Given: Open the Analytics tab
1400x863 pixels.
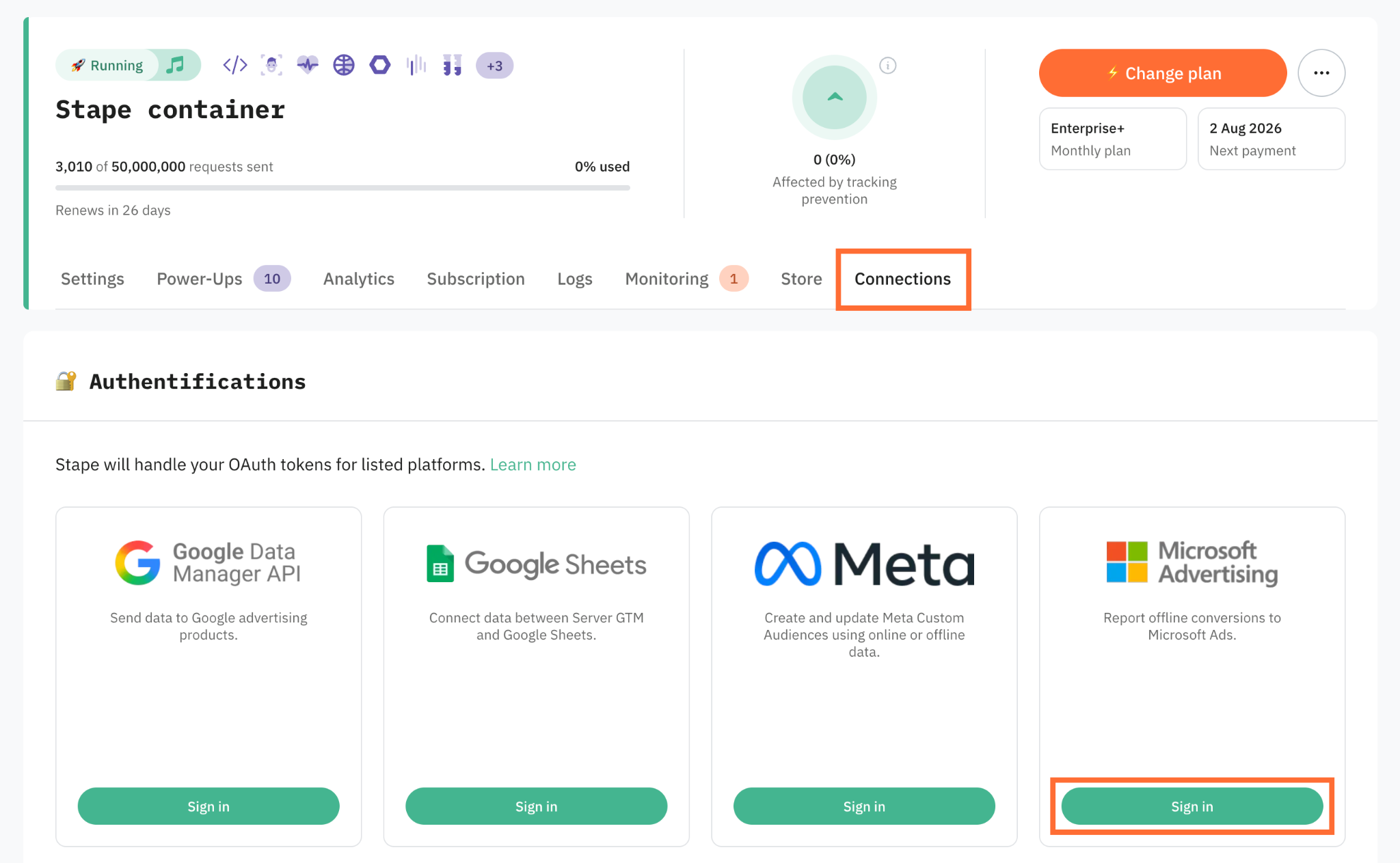Looking at the screenshot, I should point(359,279).
